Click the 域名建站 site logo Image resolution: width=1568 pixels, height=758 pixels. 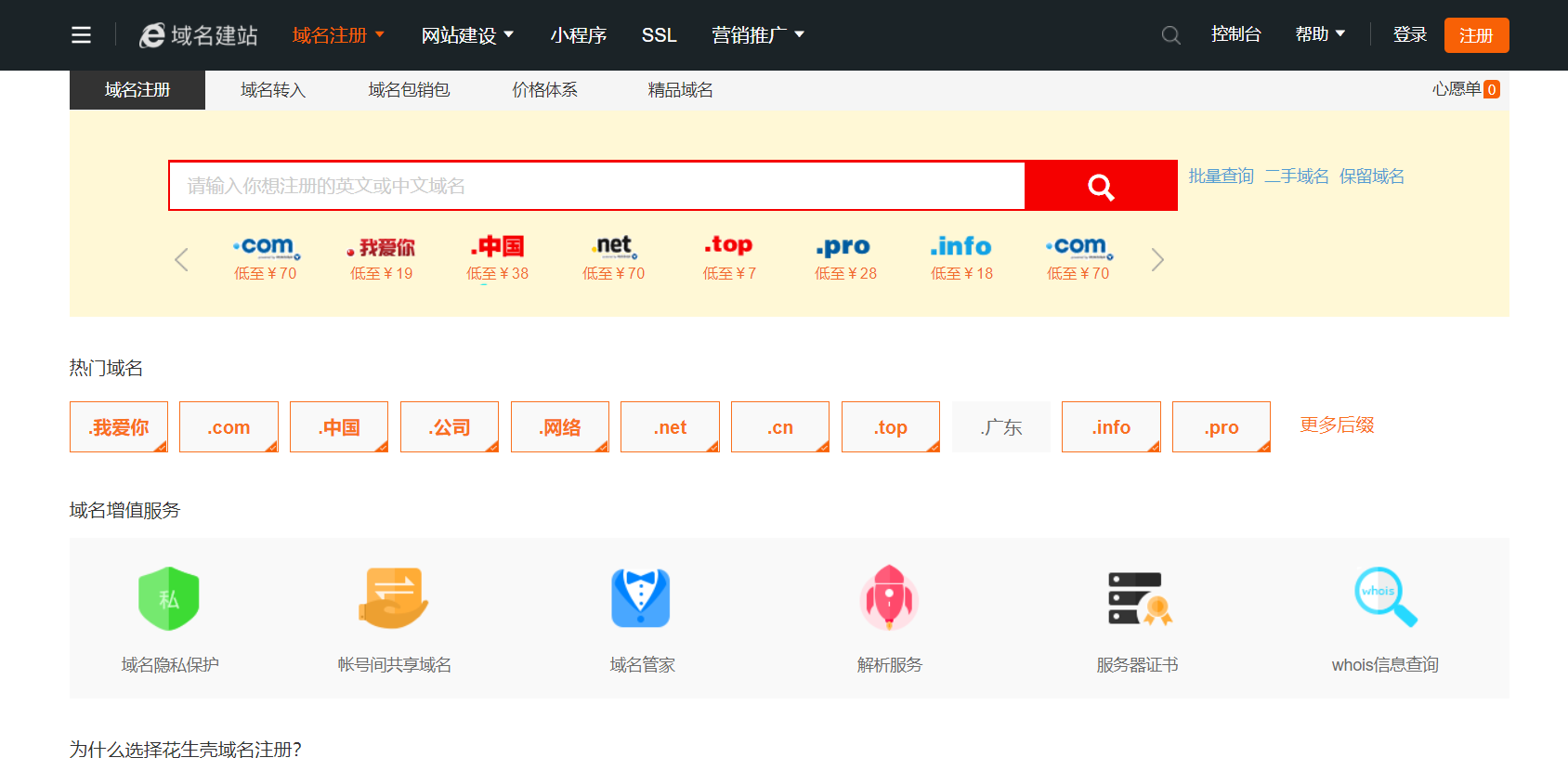(x=199, y=35)
